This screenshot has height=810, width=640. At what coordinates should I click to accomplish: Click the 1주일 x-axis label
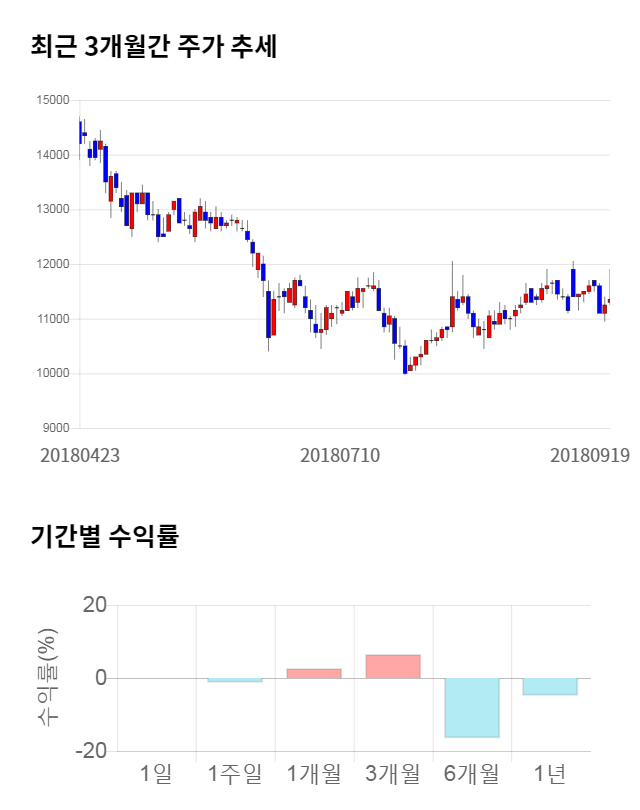point(235,773)
